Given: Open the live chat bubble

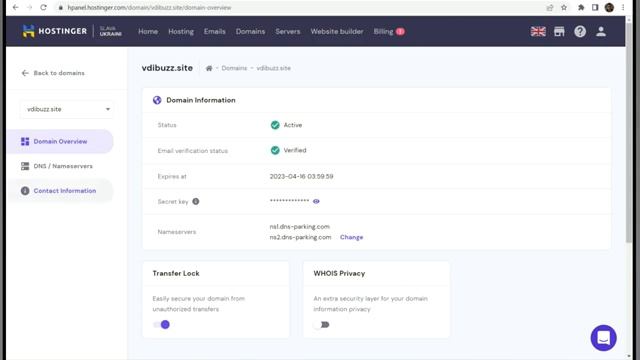Looking at the screenshot, I should [603, 338].
